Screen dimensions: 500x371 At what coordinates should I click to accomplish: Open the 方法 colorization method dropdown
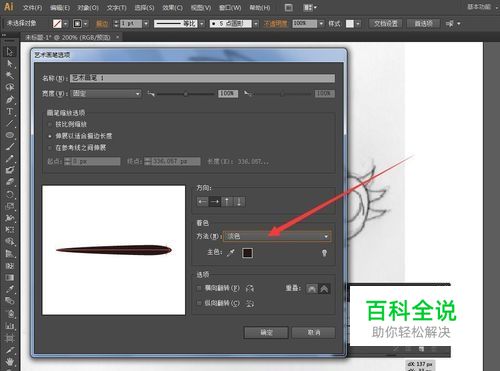click(277, 236)
